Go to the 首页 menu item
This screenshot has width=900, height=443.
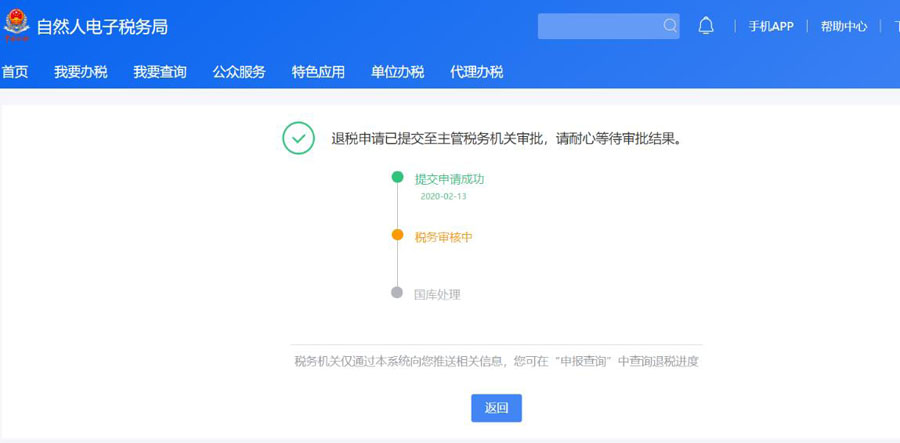pyautogui.click(x=15, y=72)
